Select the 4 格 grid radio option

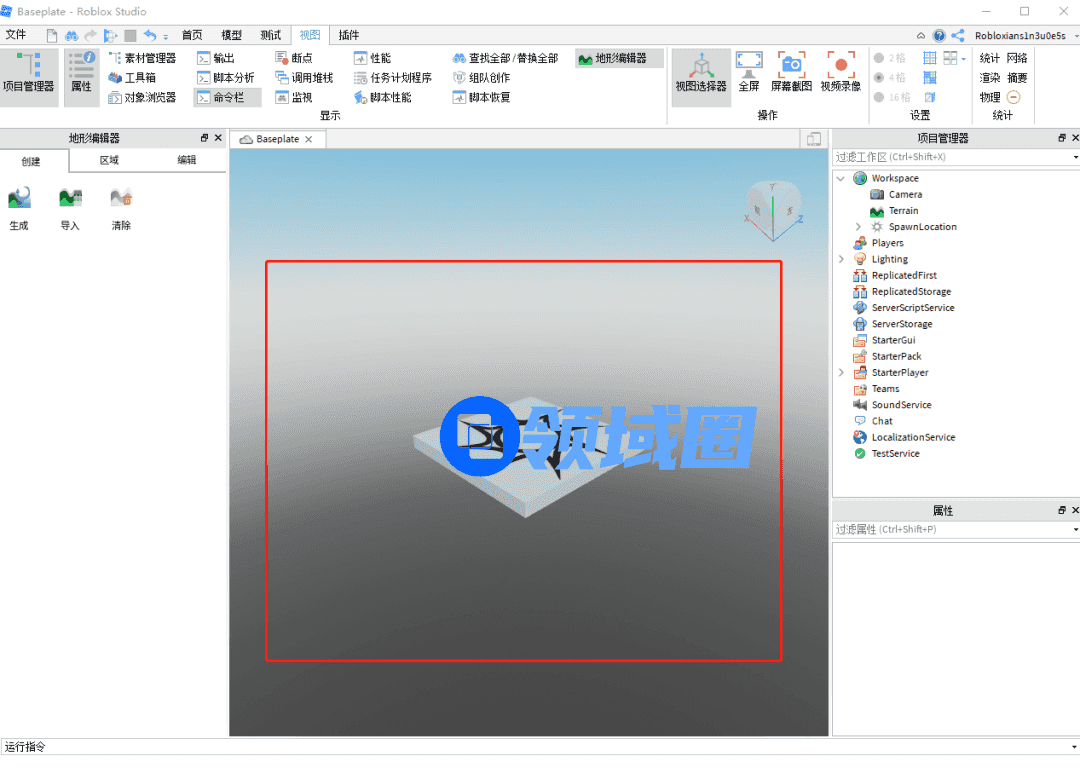coord(879,78)
